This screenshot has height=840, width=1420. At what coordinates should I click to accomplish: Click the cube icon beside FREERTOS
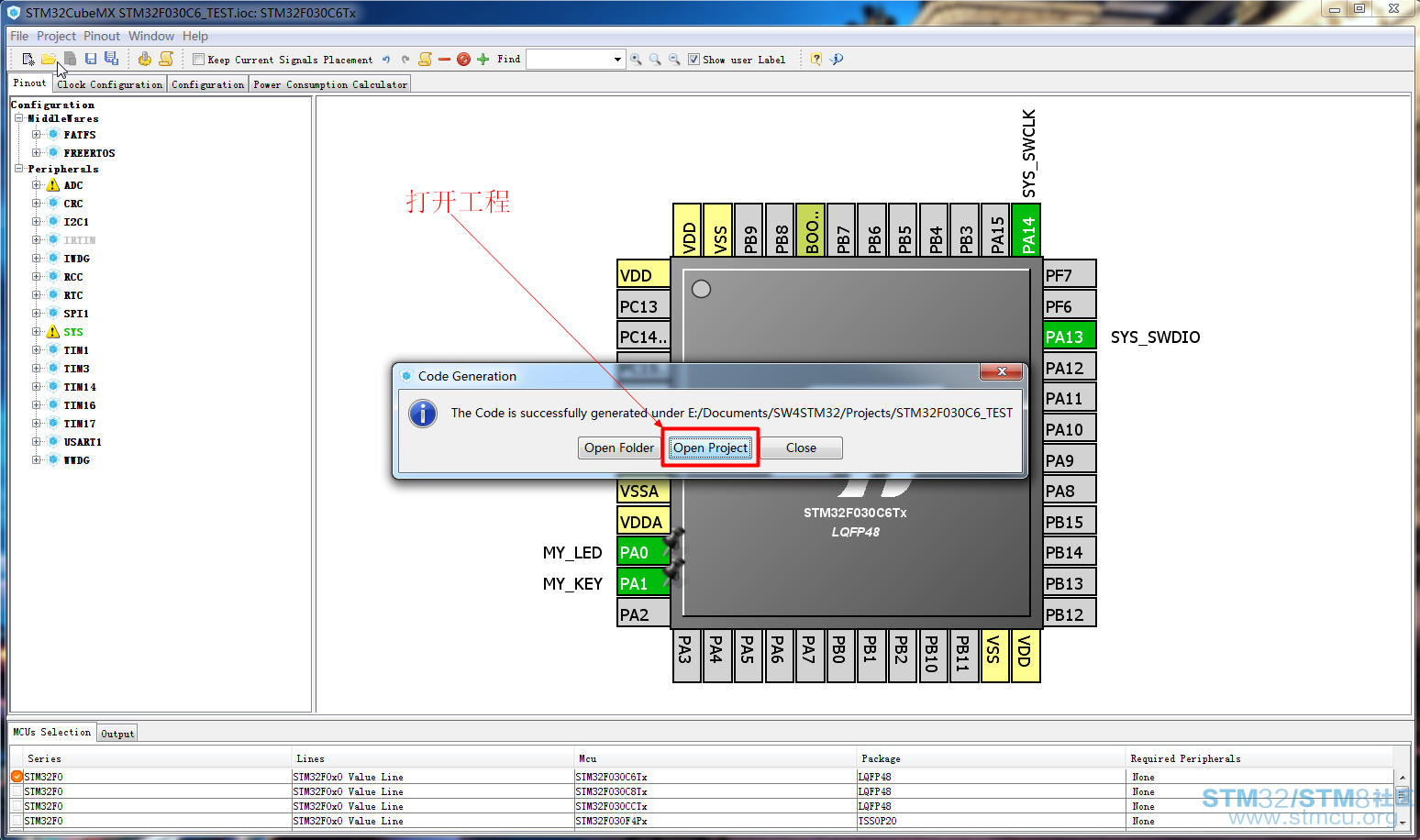53,153
